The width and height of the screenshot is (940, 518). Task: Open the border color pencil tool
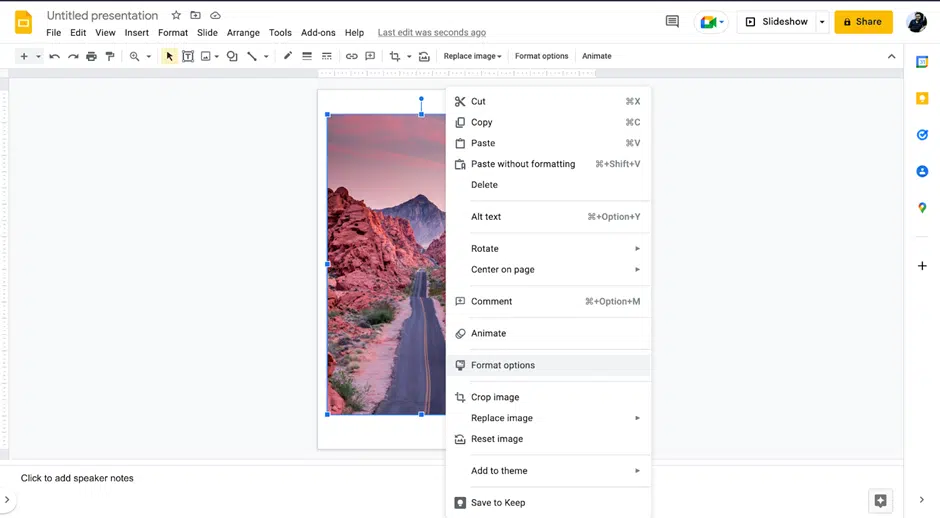click(287, 57)
